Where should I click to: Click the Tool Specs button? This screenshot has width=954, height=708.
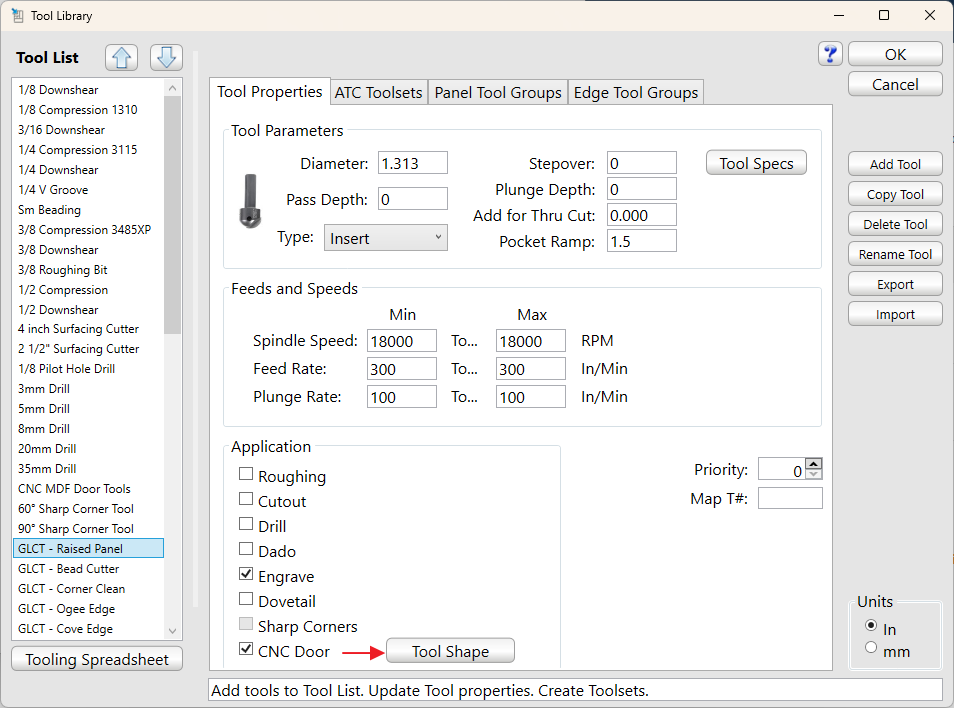[x=756, y=164]
